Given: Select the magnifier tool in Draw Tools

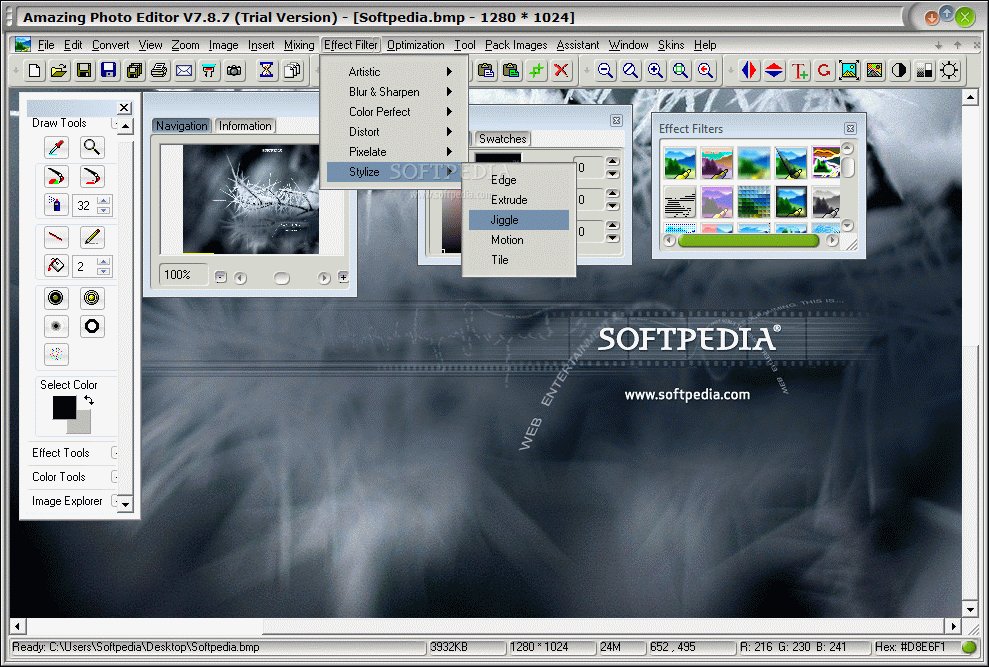Looking at the screenshot, I should 92,148.
